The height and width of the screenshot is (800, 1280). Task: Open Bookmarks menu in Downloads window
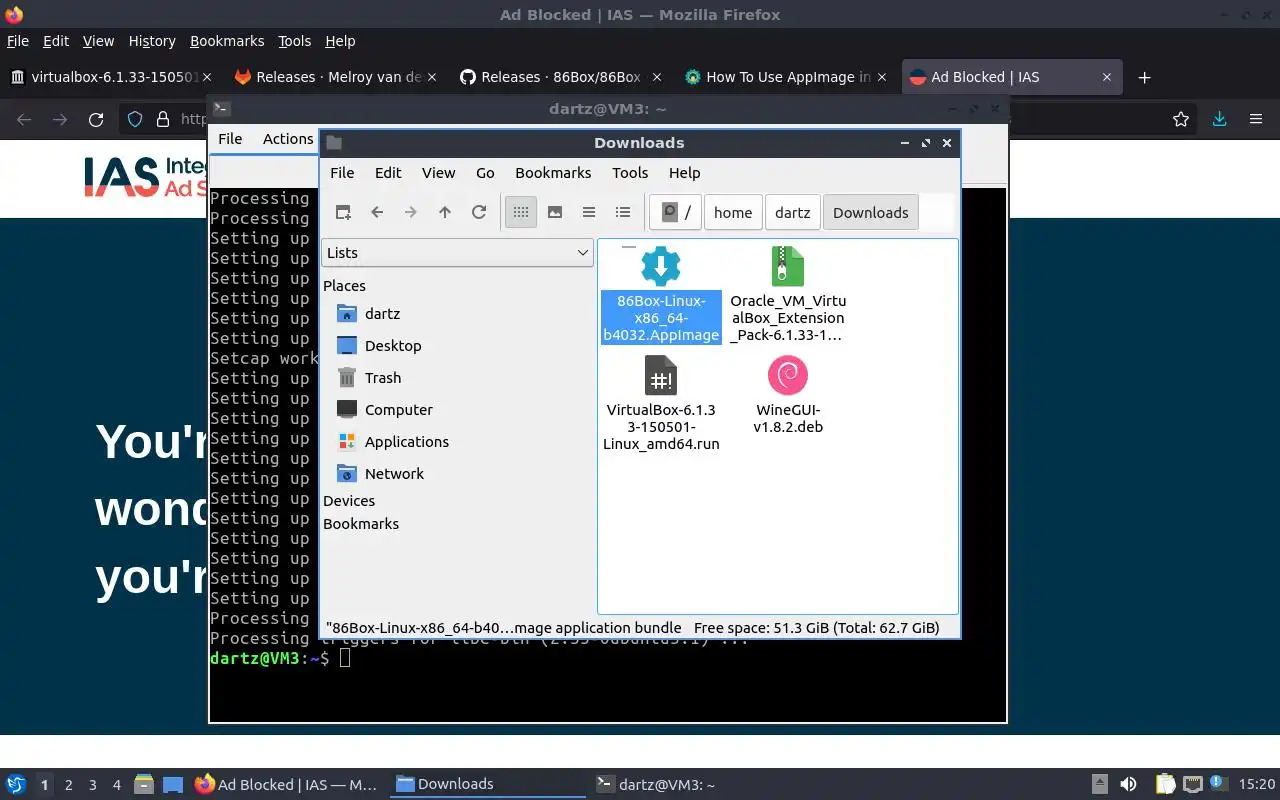553,173
